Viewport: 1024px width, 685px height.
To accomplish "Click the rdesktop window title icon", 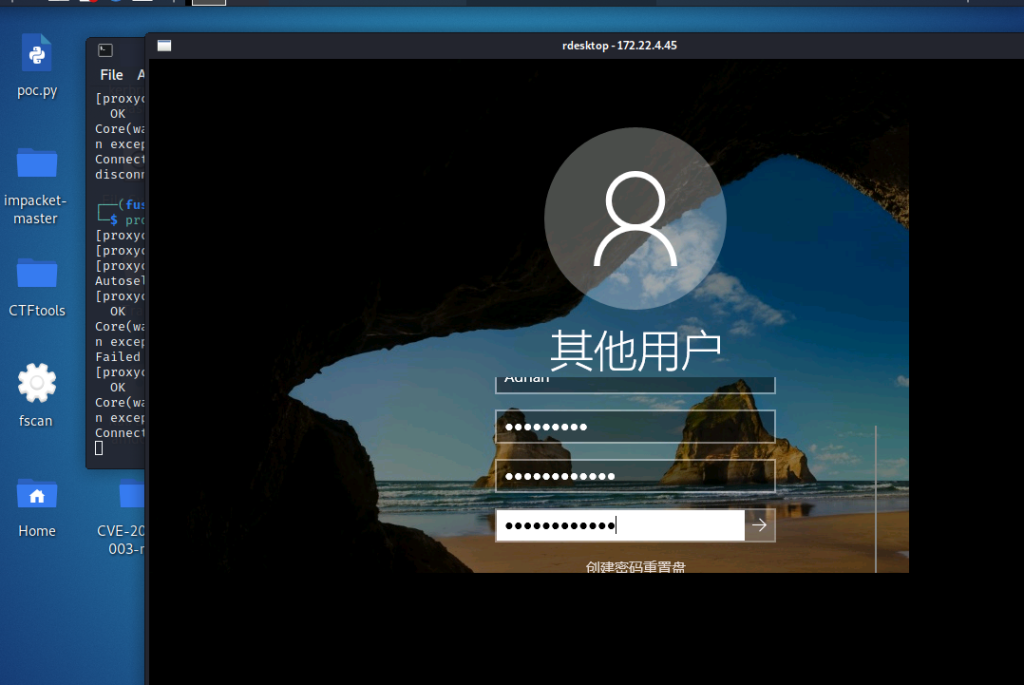I will (164, 46).
